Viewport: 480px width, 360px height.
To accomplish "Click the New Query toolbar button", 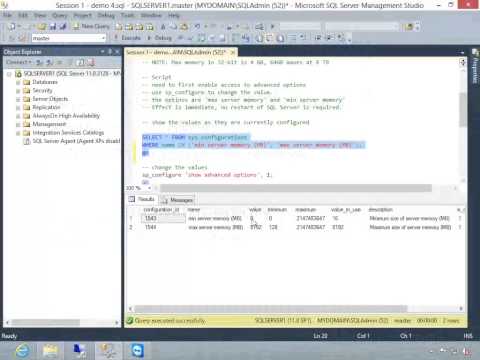I will click(91, 26).
